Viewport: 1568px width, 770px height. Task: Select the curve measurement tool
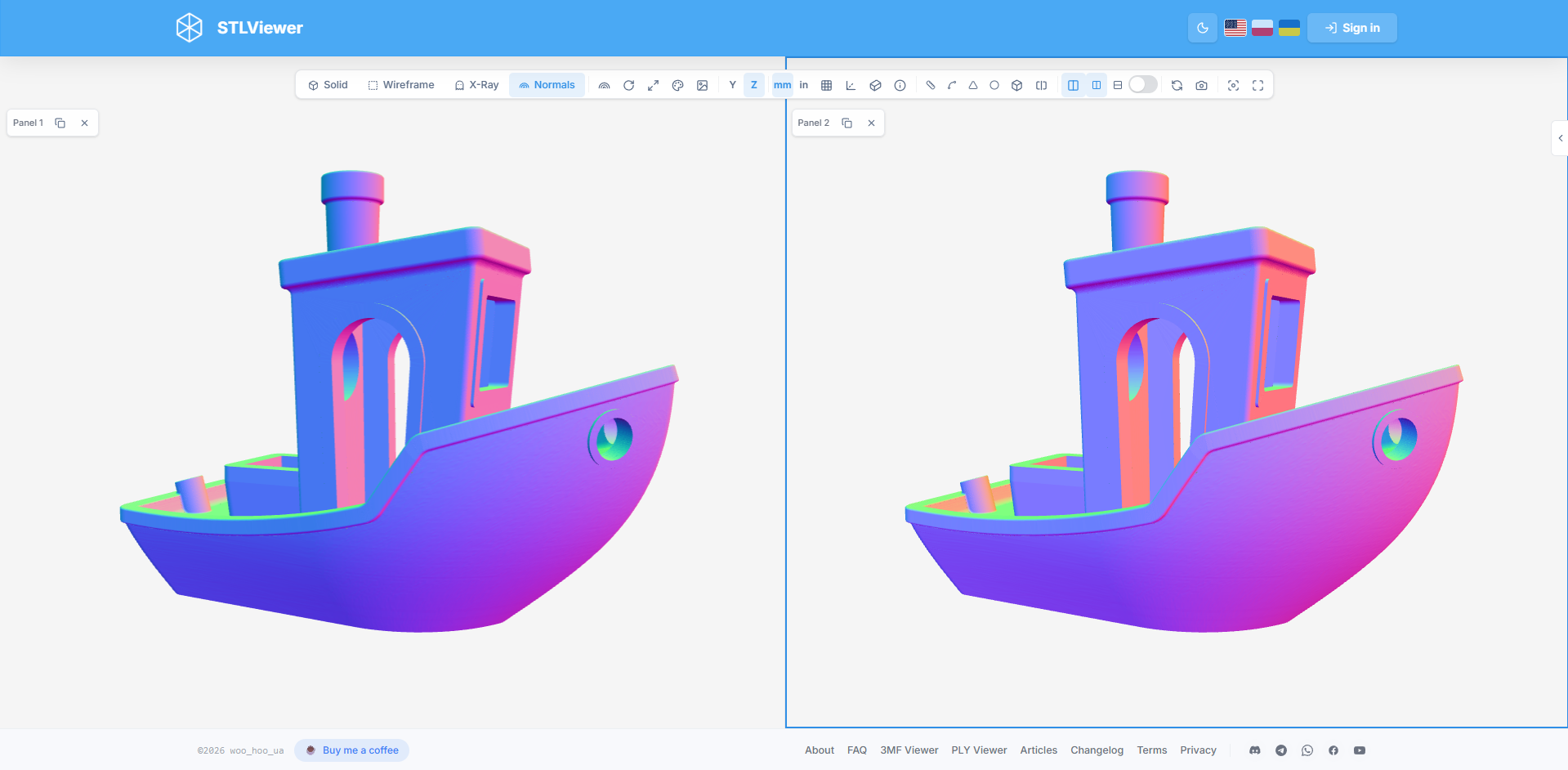[952, 85]
